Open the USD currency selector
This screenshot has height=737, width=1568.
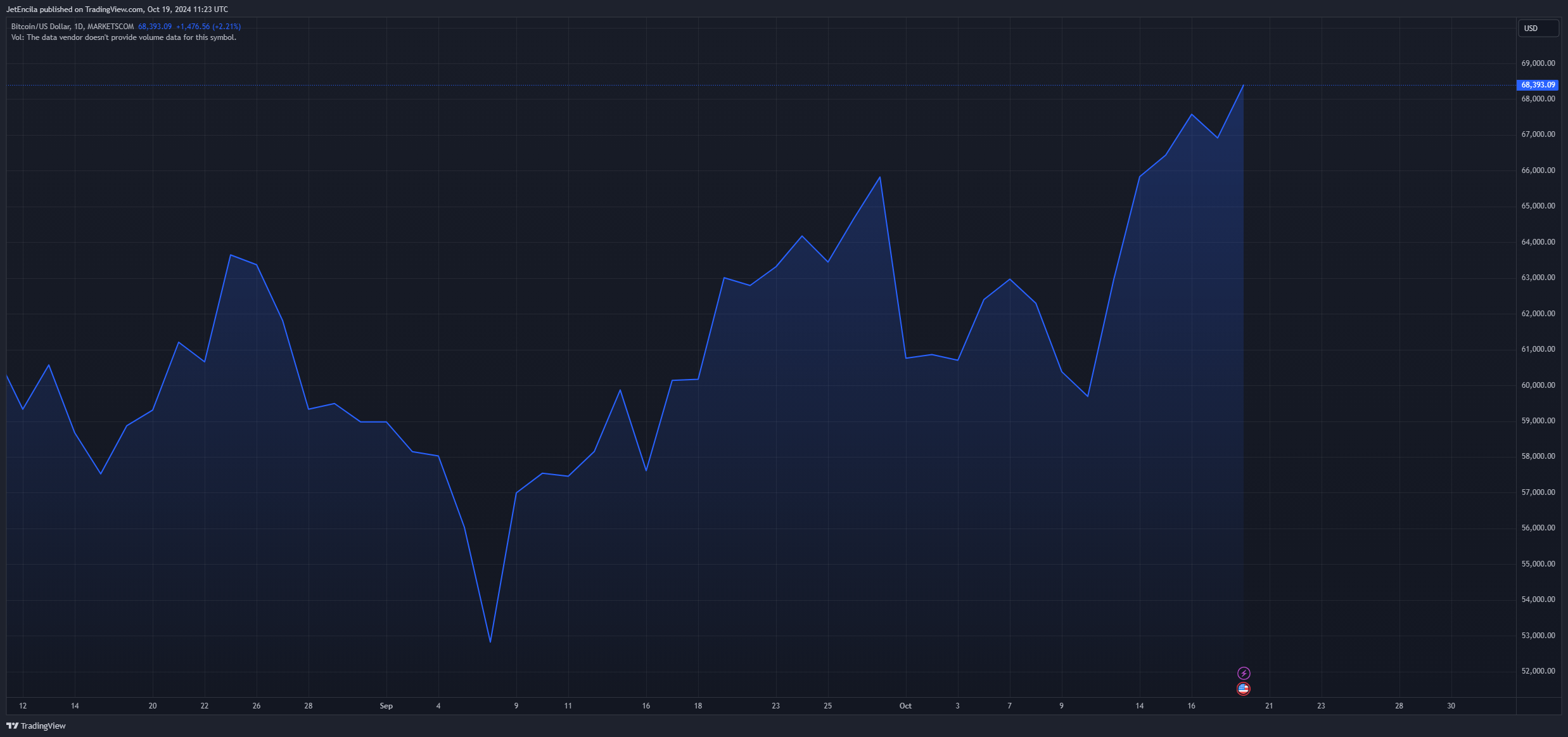1538,29
